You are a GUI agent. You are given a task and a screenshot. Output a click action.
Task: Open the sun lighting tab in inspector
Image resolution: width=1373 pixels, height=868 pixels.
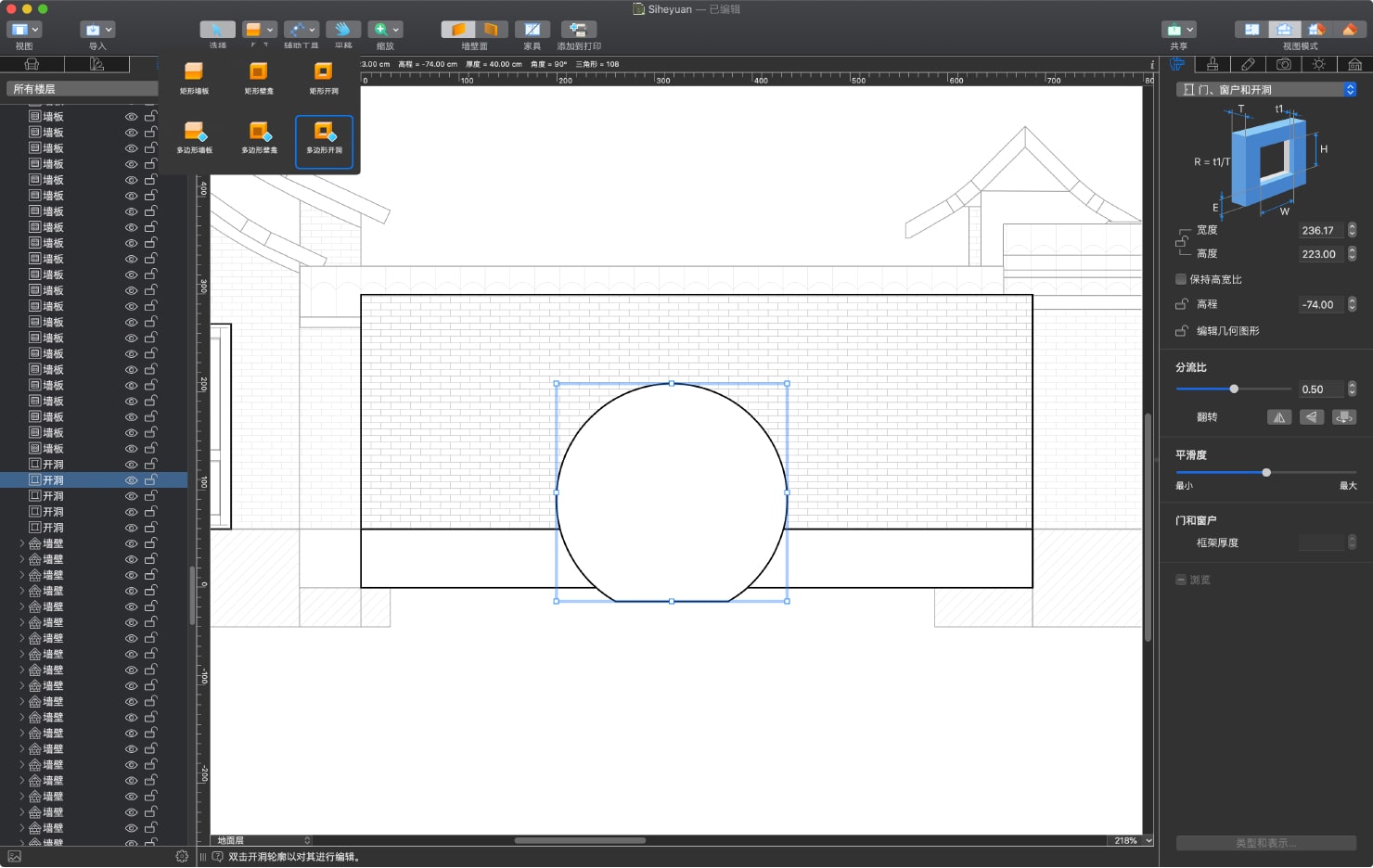(x=1319, y=64)
